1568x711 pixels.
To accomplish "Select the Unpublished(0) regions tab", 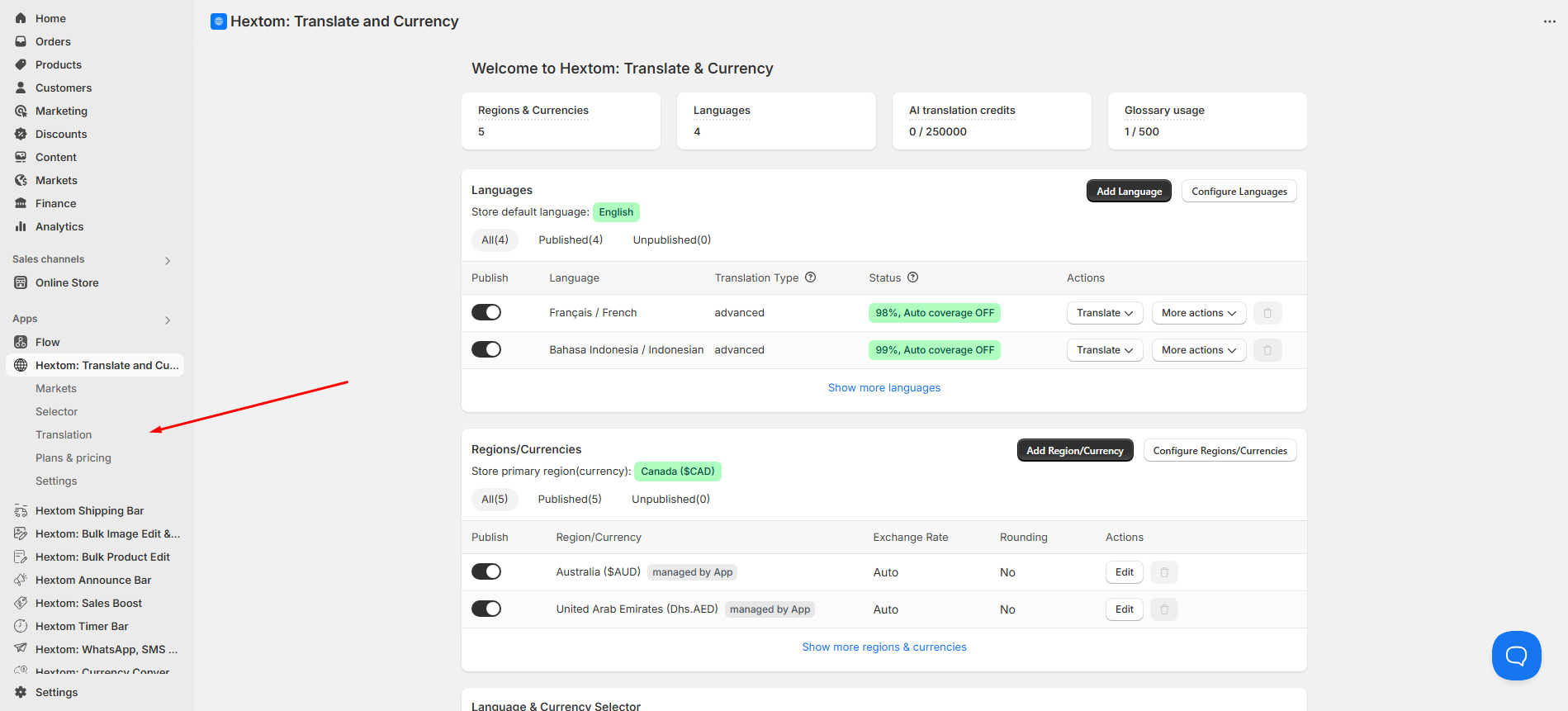I will 670,499.
